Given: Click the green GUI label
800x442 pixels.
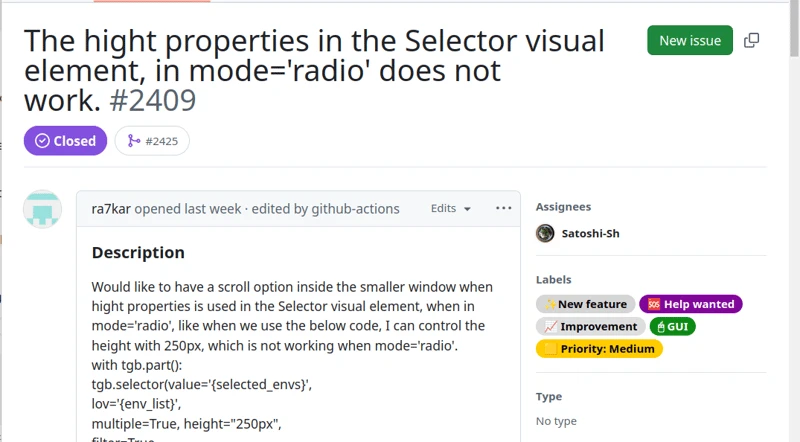Looking at the screenshot, I should pyautogui.click(x=673, y=326).
